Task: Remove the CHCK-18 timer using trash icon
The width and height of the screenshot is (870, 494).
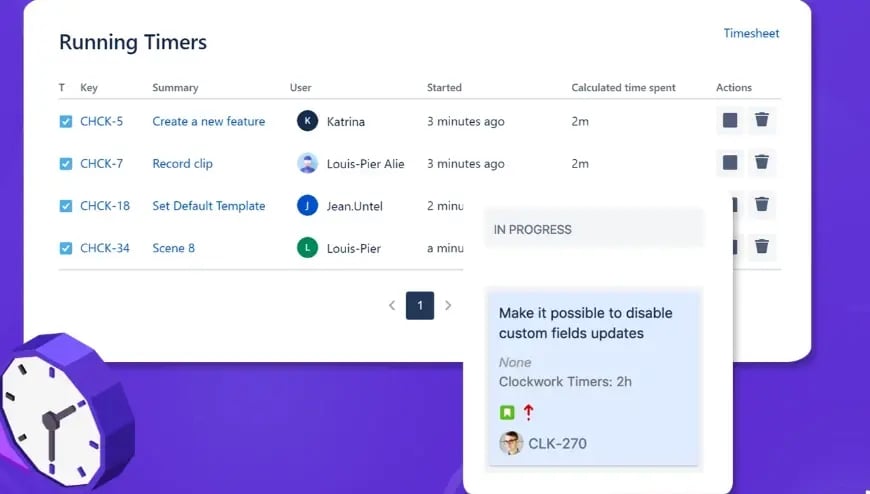Action: [762, 205]
